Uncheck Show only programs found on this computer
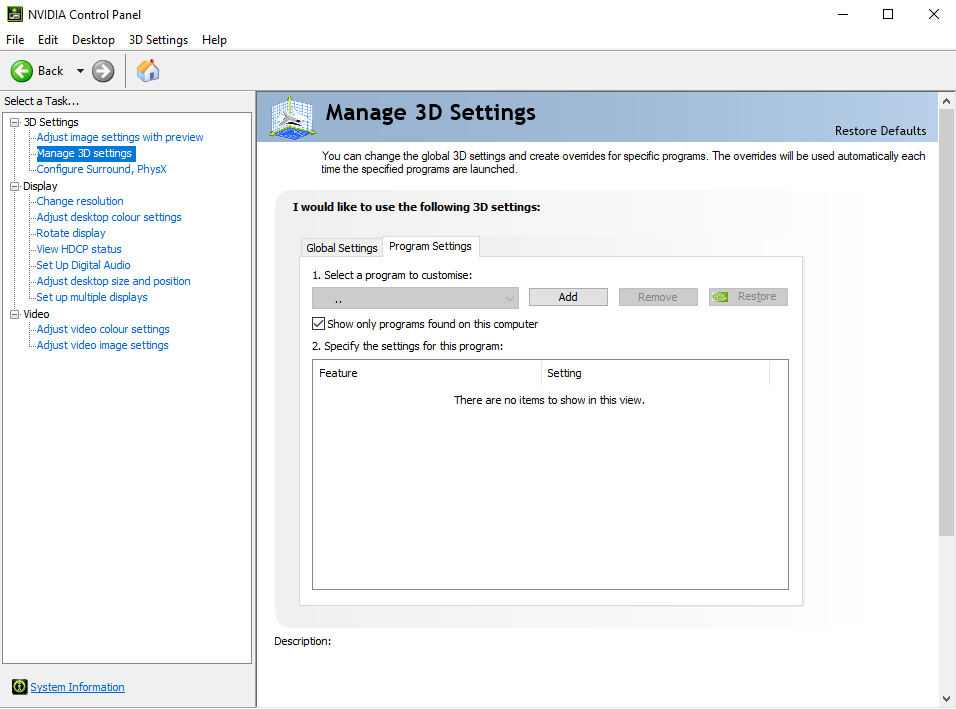956x709 pixels. point(319,324)
